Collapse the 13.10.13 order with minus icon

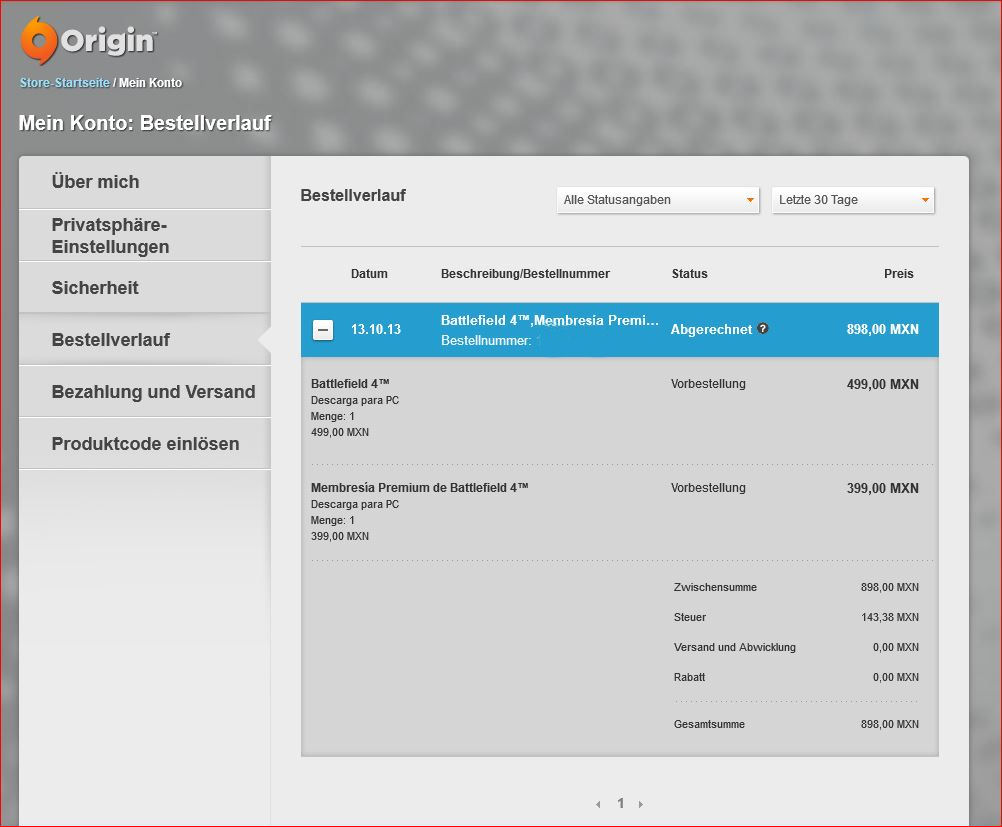(x=323, y=330)
